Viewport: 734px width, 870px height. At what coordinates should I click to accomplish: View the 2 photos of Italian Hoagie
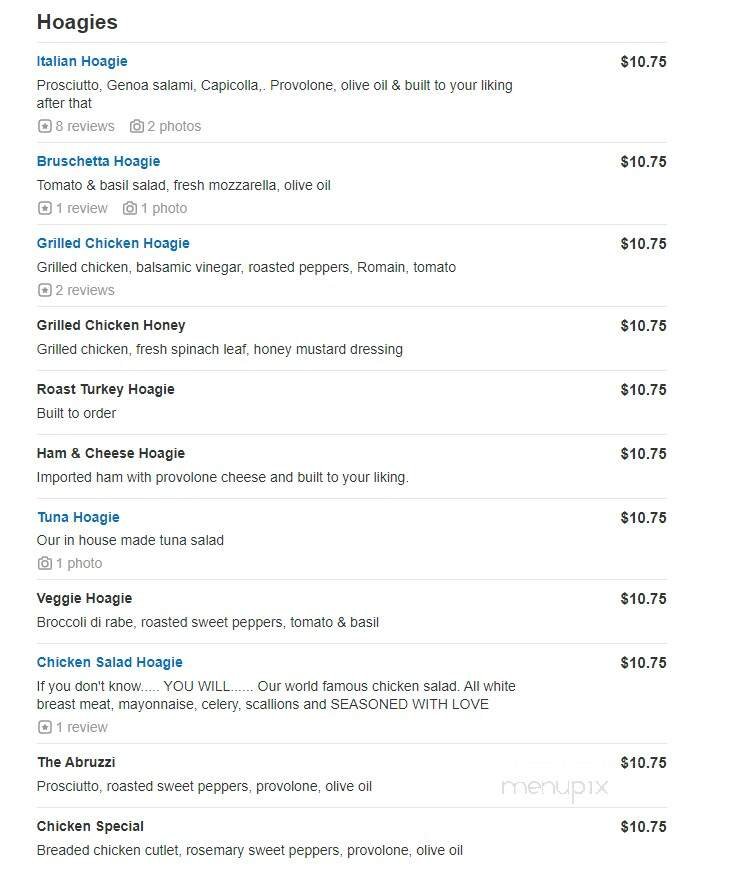[x=174, y=126]
